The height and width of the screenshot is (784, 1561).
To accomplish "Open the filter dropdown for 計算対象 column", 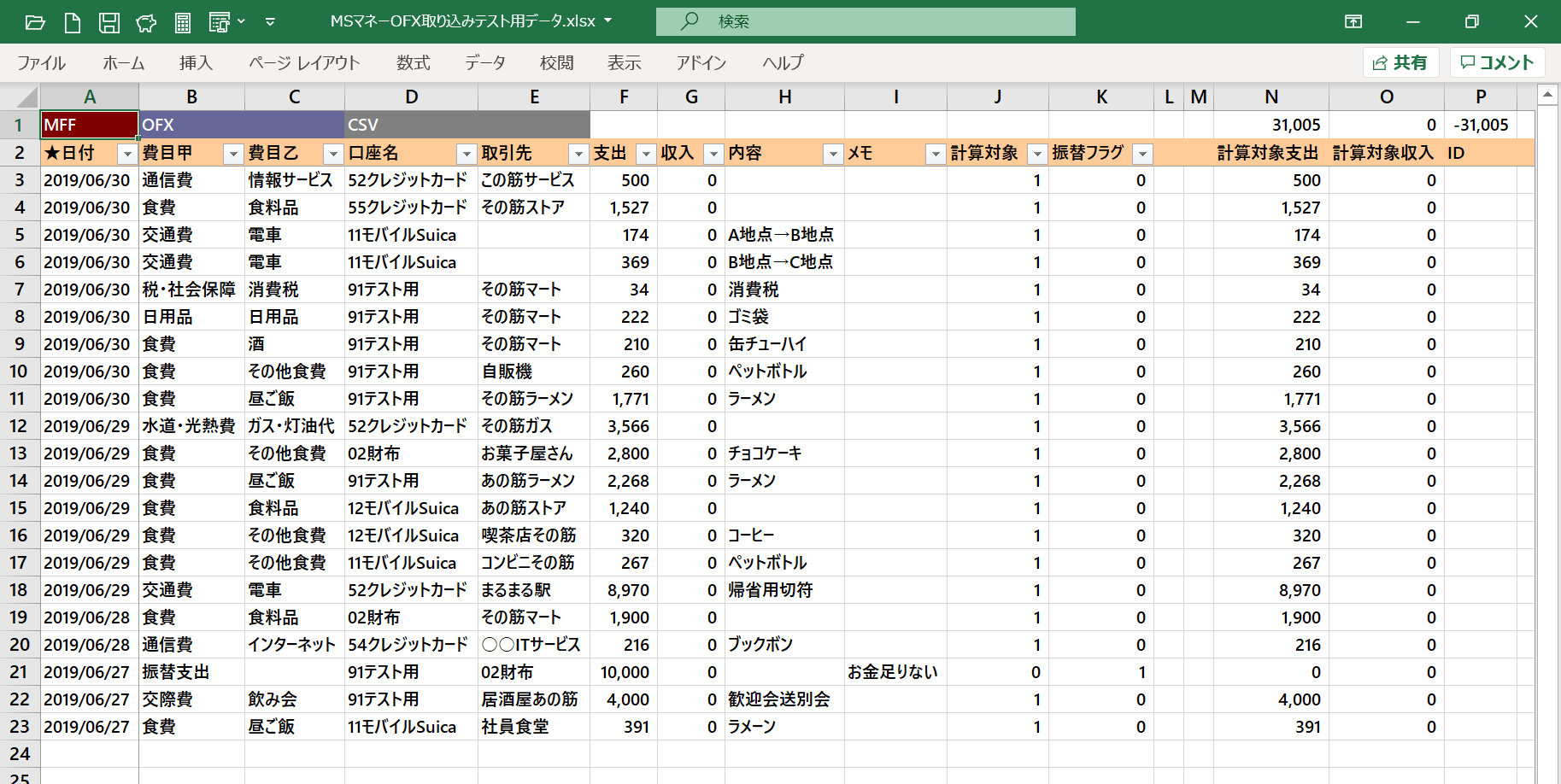I will coord(1037,154).
